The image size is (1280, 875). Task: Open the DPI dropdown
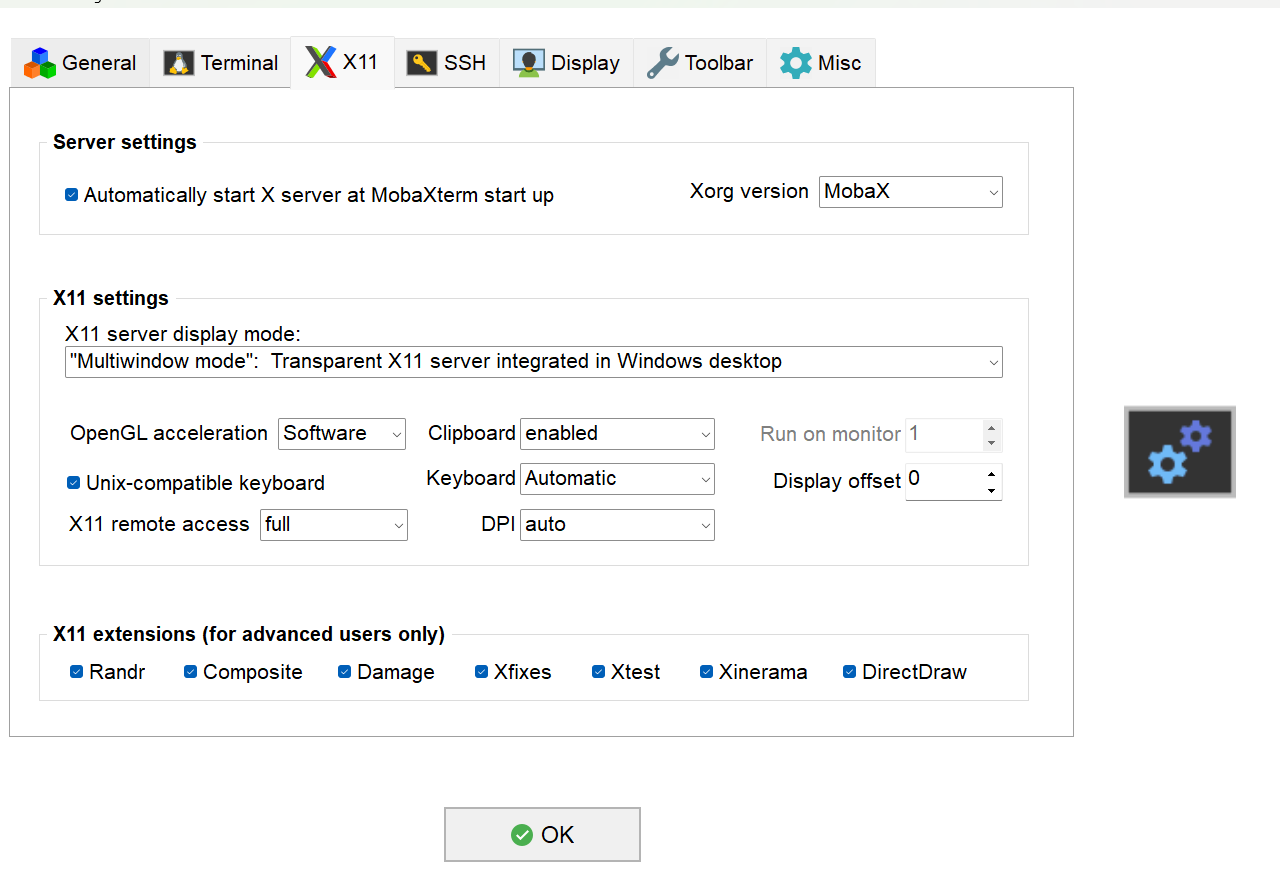point(617,525)
